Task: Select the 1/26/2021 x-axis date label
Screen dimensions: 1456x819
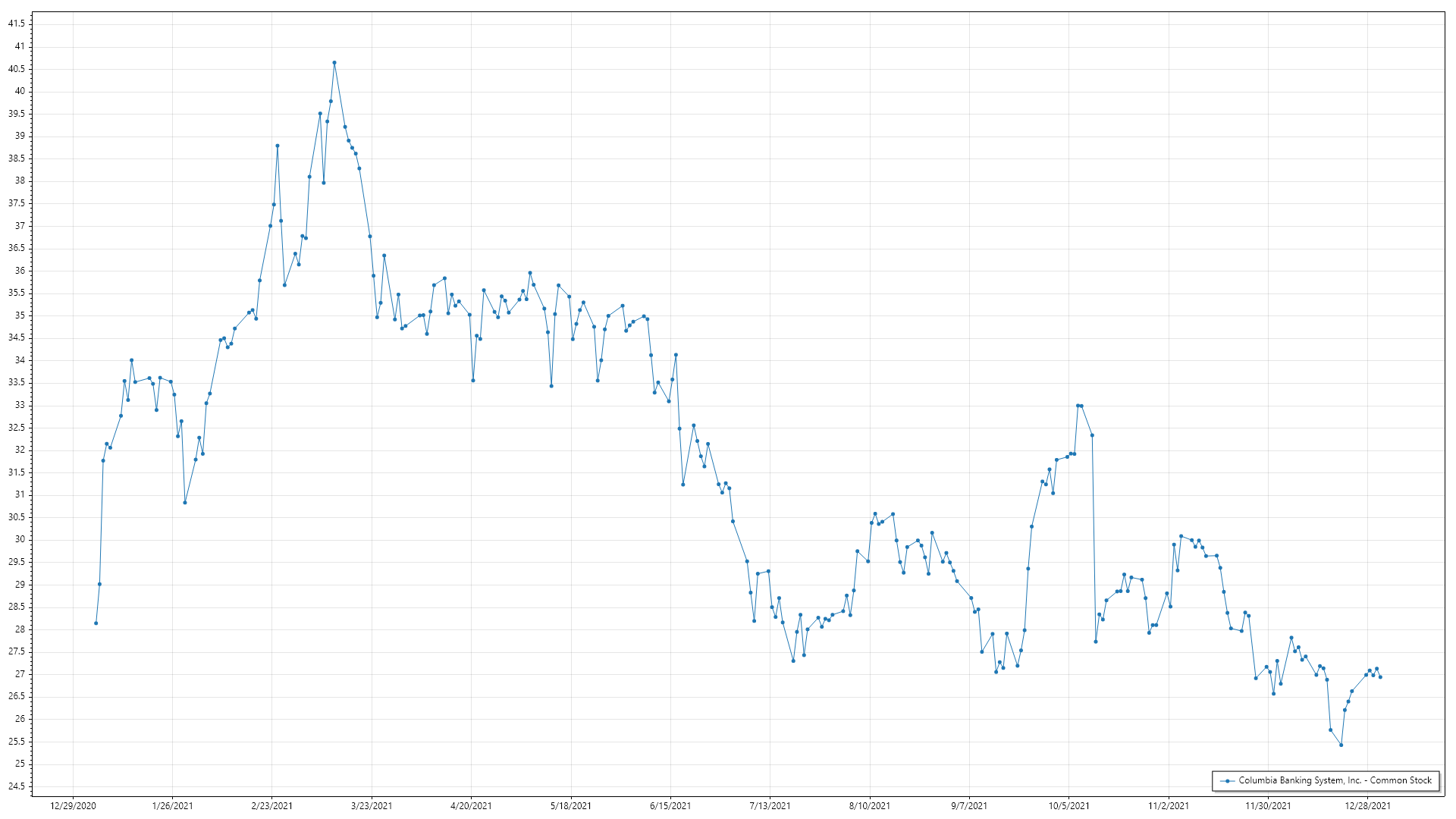Action: [173, 805]
